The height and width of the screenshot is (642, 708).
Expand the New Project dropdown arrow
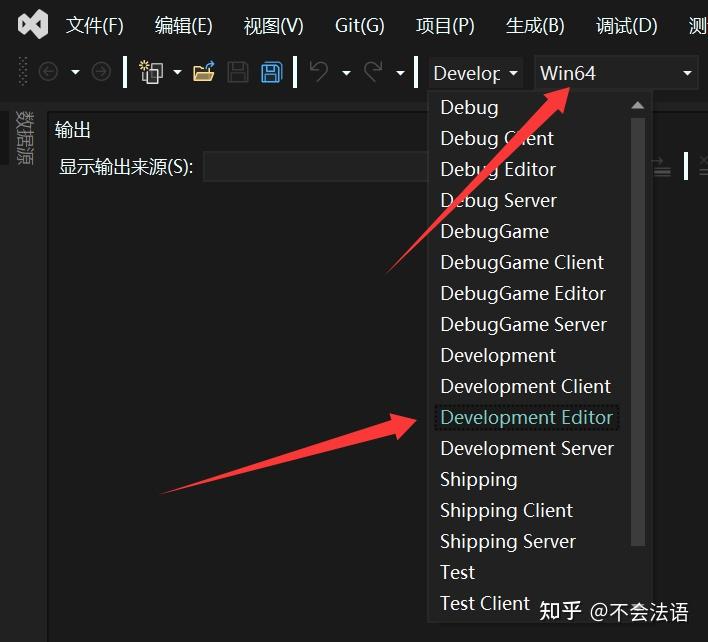coord(177,72)
